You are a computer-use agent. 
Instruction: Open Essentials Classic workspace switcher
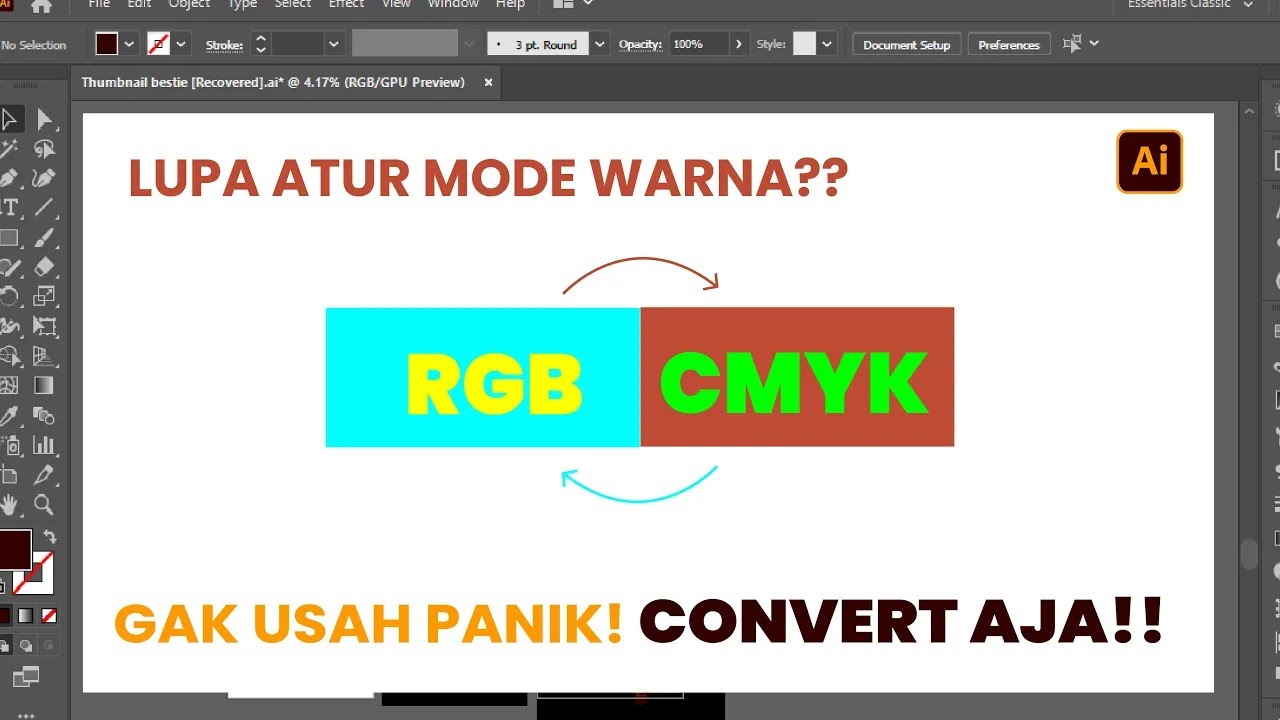pos(1190,4)
